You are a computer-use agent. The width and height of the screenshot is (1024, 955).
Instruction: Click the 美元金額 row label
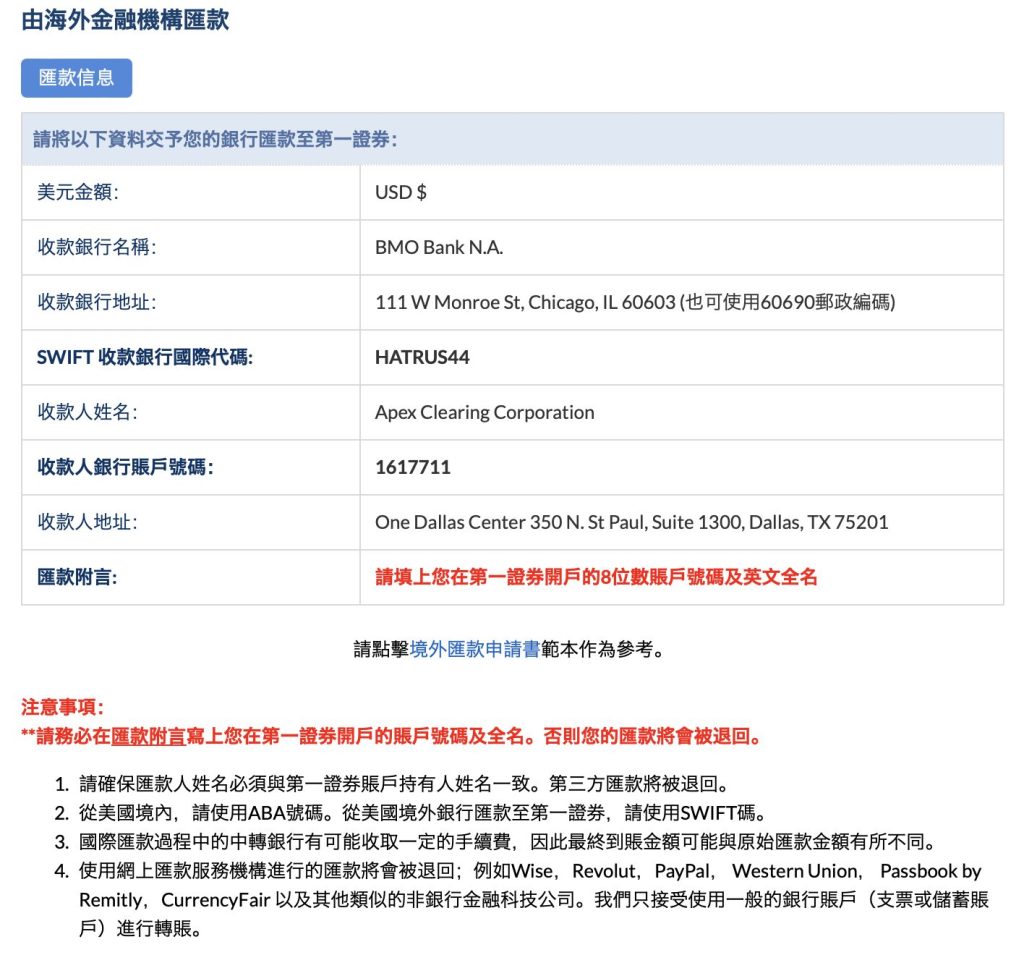point(78,192)
